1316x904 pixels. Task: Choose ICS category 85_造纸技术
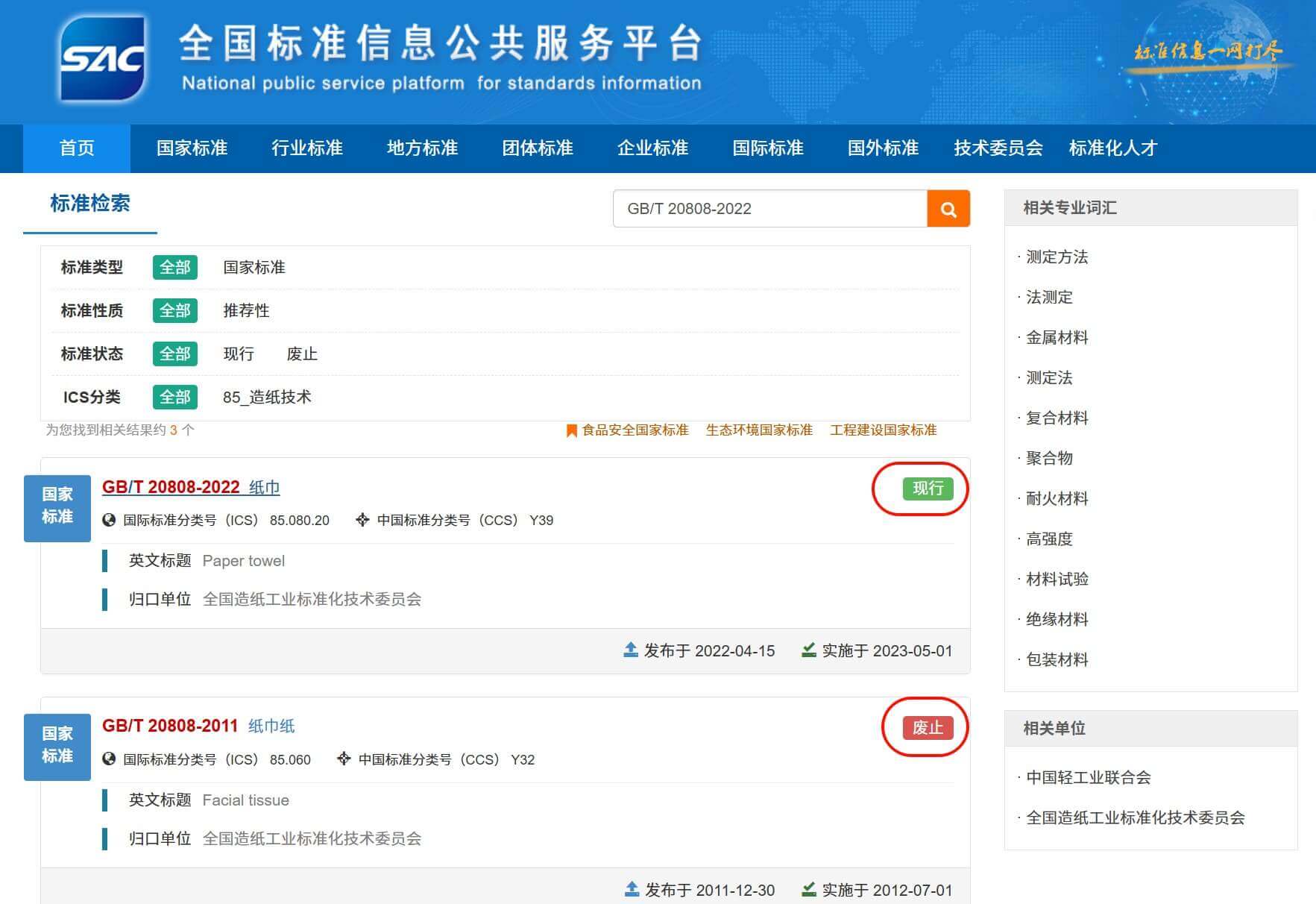(x=267, y=397)
